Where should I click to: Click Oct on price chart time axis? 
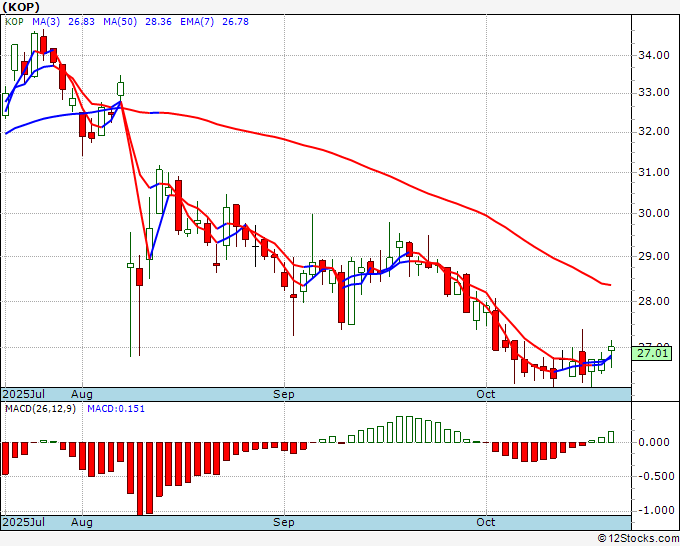pos(485,394)
